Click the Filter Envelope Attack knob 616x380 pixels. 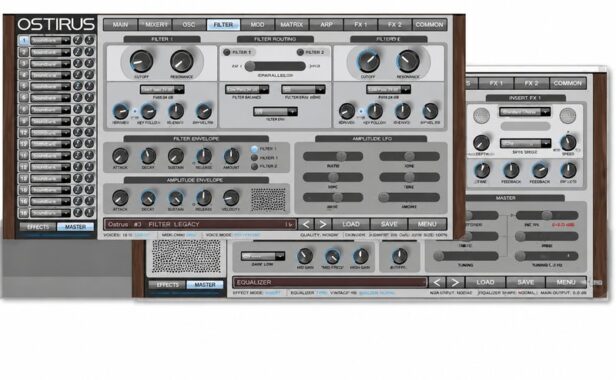click(120, 156)
